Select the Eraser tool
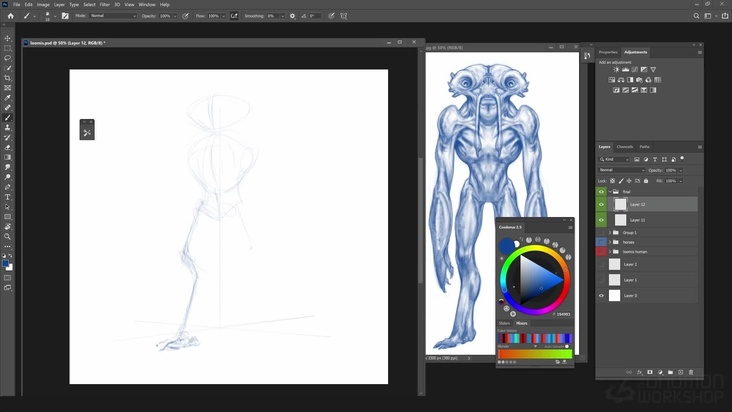 7,147
